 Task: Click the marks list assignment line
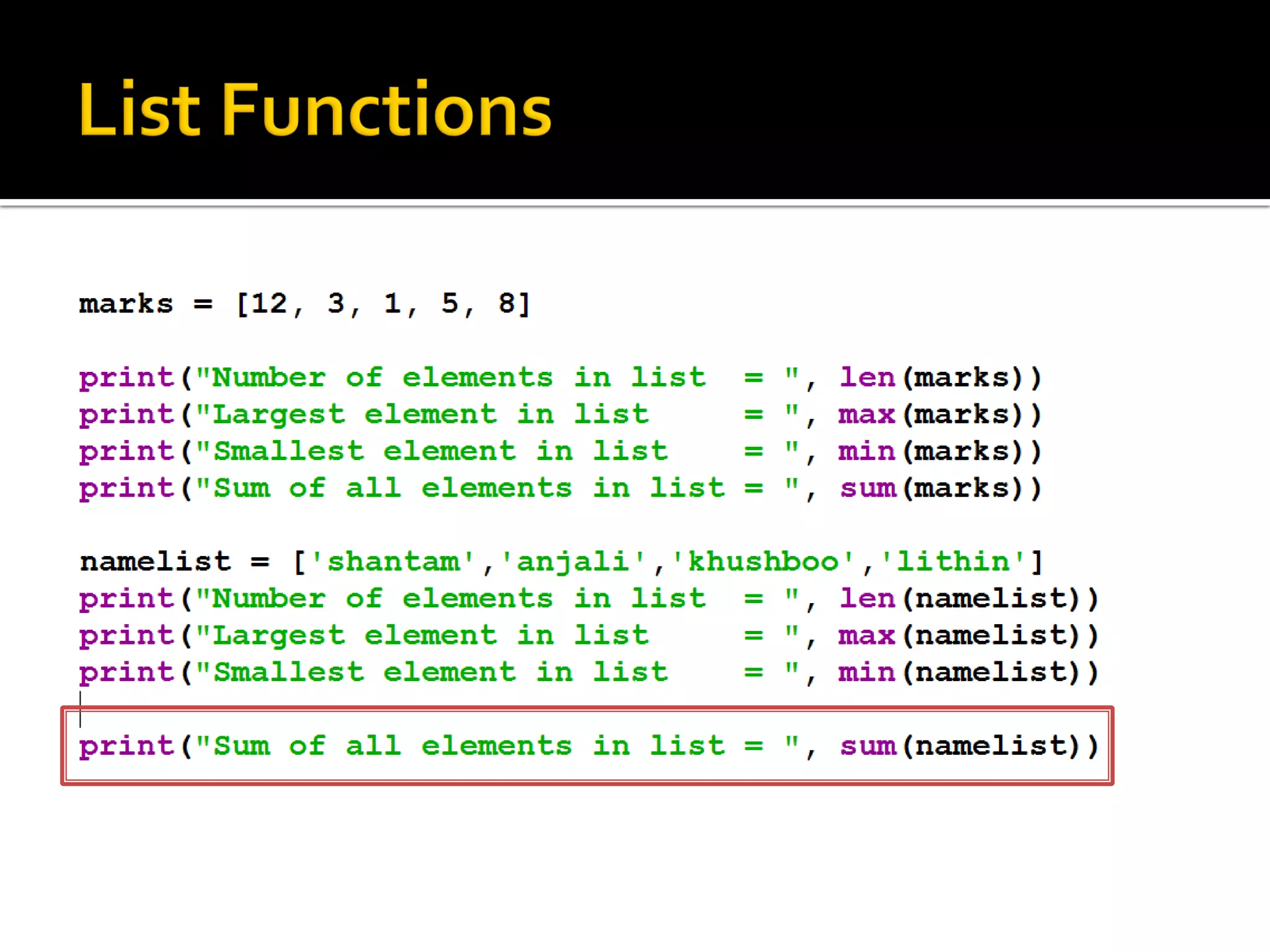point(304,304)
